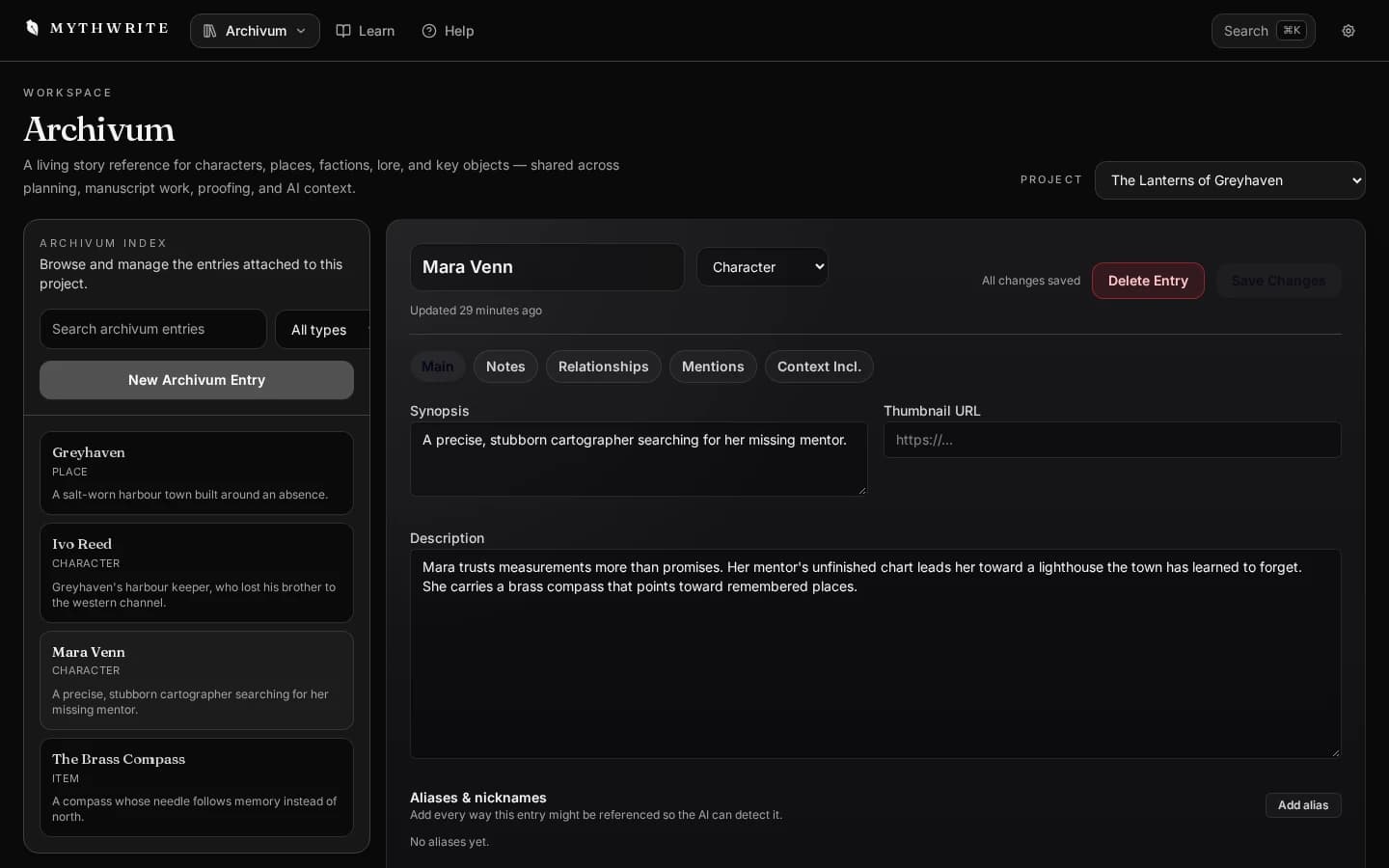This screenshot has width=1389, height=868.
Task: Open the project selector The Lanterns of Greyhaven
Action: point(1230,180)
